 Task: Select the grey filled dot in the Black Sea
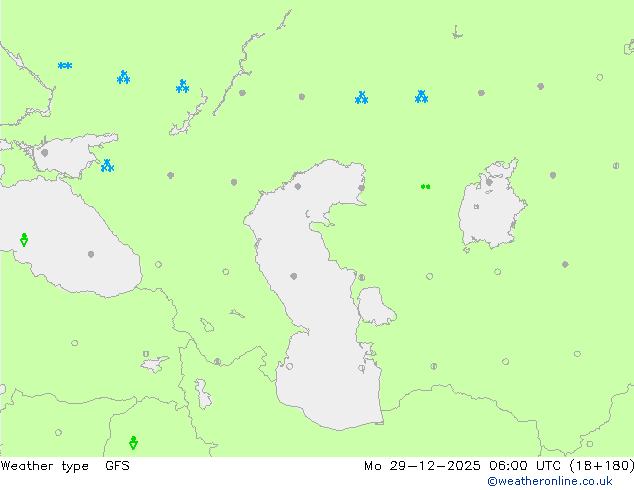pyautogui.click(x=91, y=254)
